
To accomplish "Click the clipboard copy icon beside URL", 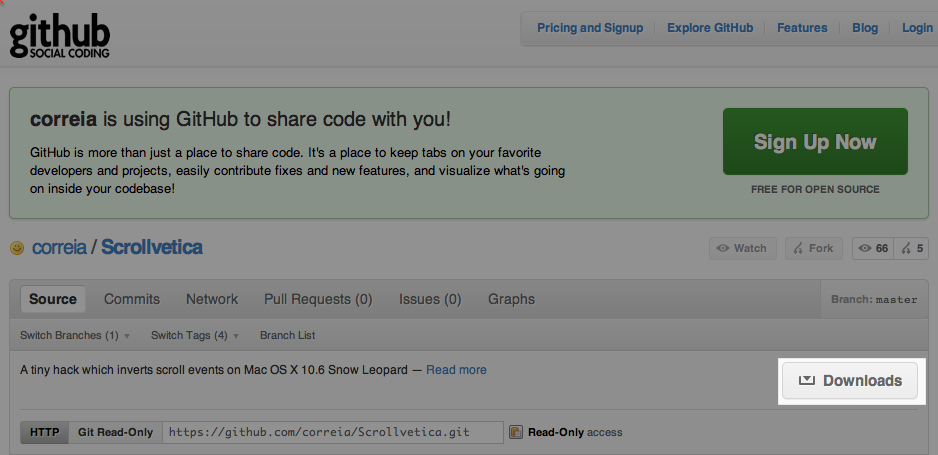I will [x=516, y=432].
